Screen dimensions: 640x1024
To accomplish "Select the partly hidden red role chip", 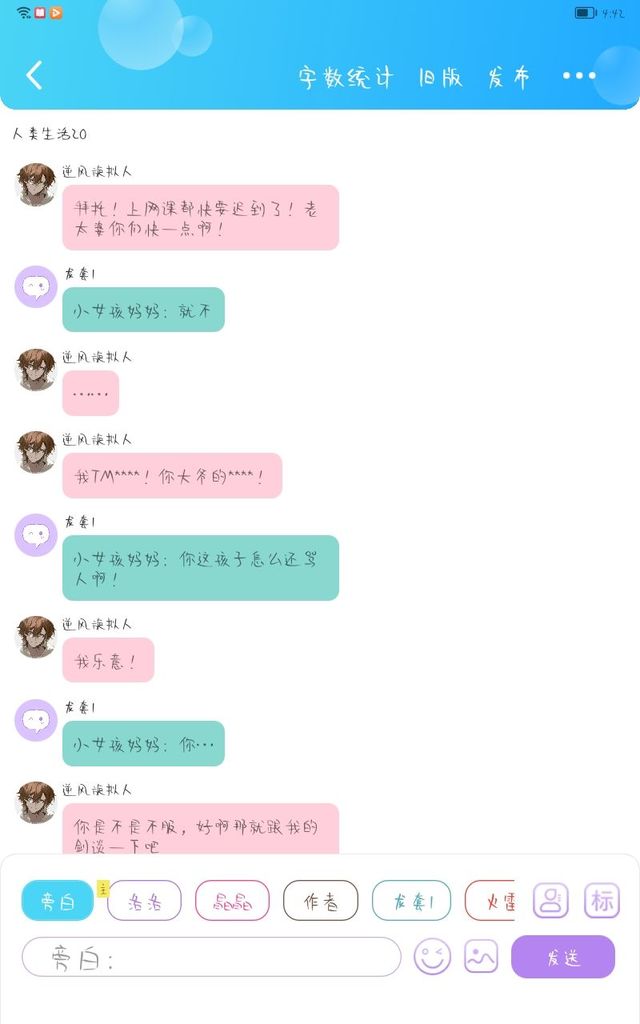I will tap(490, 901).
